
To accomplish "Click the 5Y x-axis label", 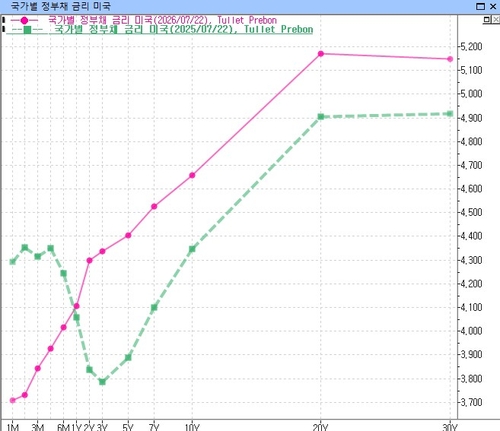I will click(128, 427).
